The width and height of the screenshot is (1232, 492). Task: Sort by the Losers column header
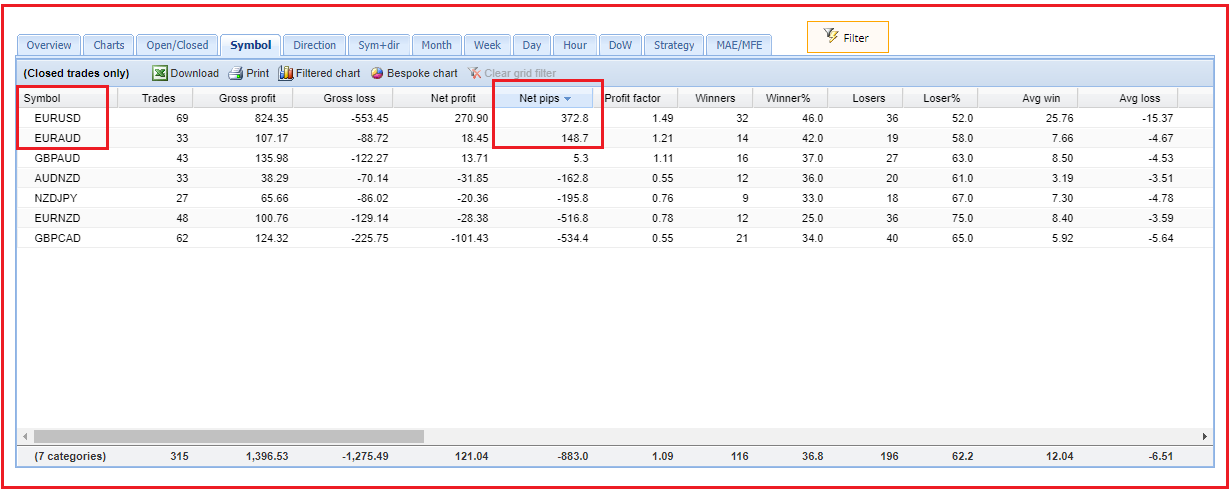pyautogui.click(x=865, y=98)
